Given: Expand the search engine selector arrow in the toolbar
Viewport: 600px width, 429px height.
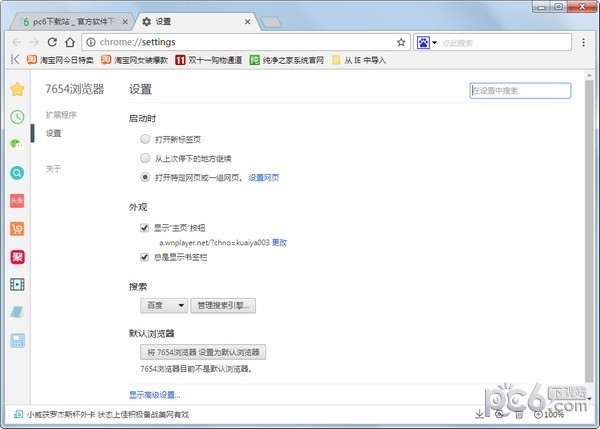Looking at the screenshot, I should coord(435,42).
